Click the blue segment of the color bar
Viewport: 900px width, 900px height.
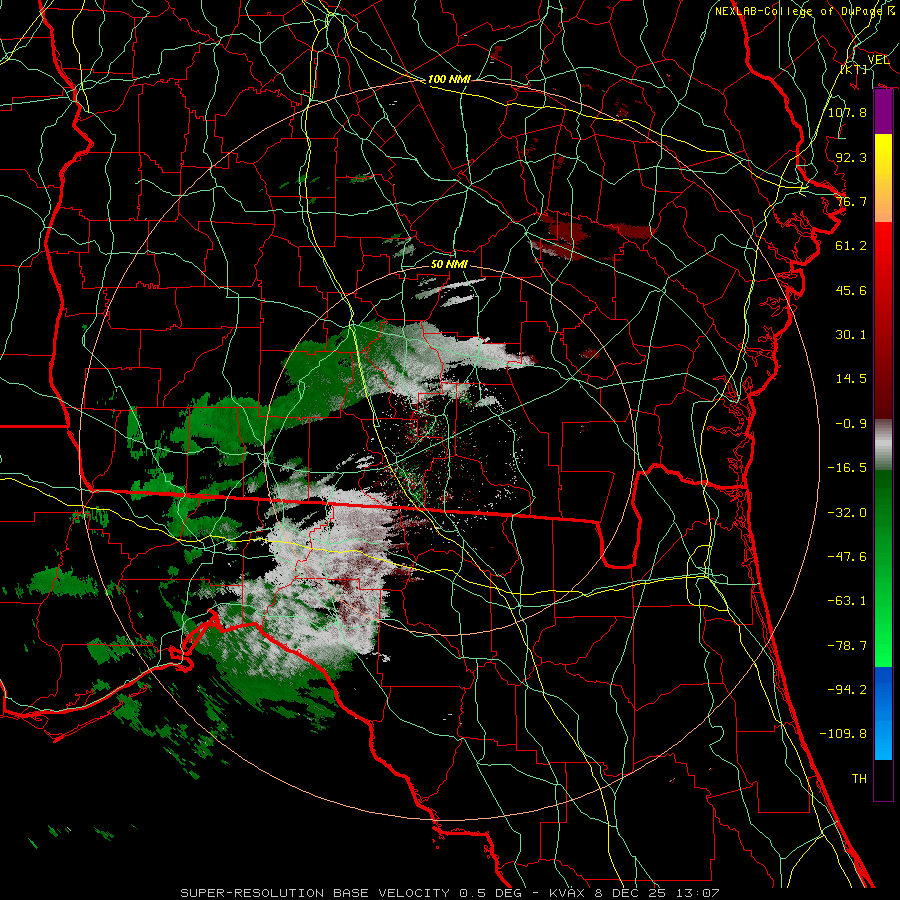(883, 713)
